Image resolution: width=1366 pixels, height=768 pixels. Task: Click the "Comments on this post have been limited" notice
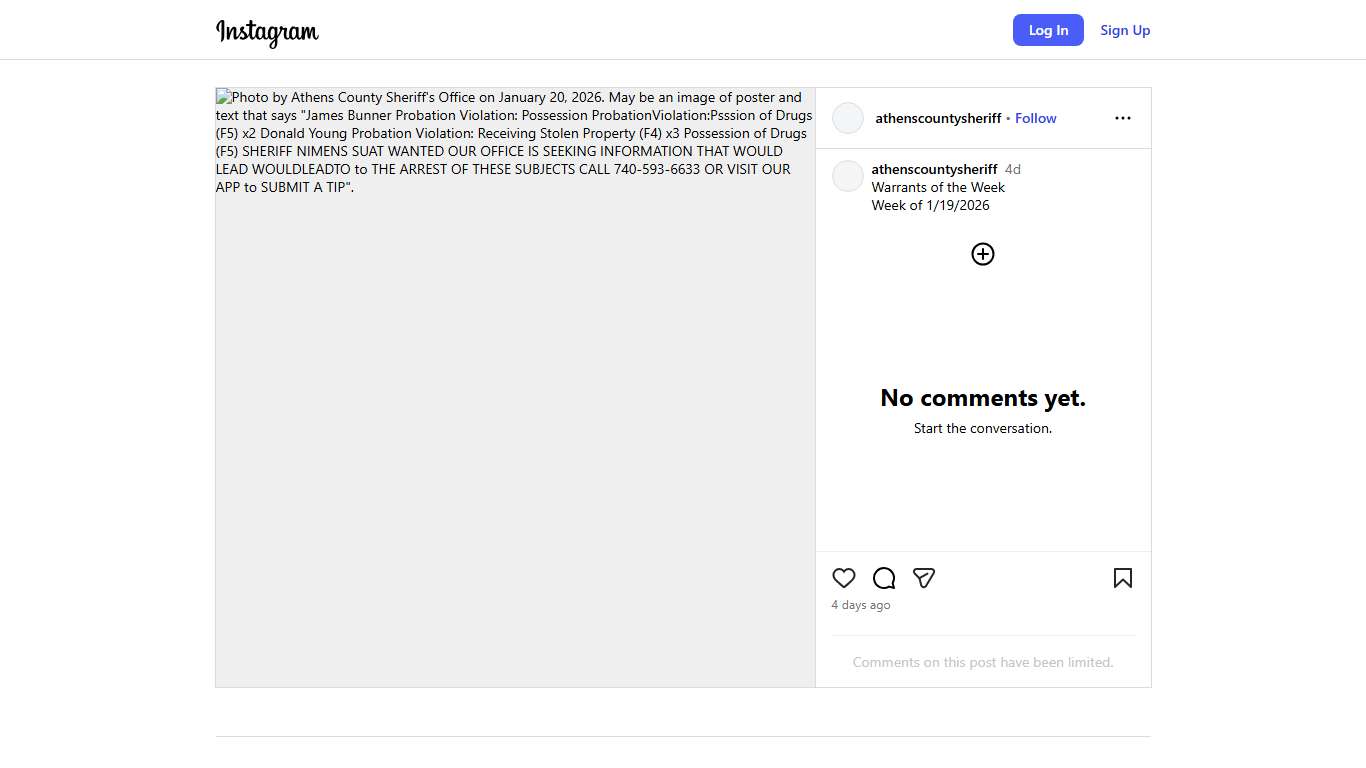pyautogui.click(x=983, y=662)
